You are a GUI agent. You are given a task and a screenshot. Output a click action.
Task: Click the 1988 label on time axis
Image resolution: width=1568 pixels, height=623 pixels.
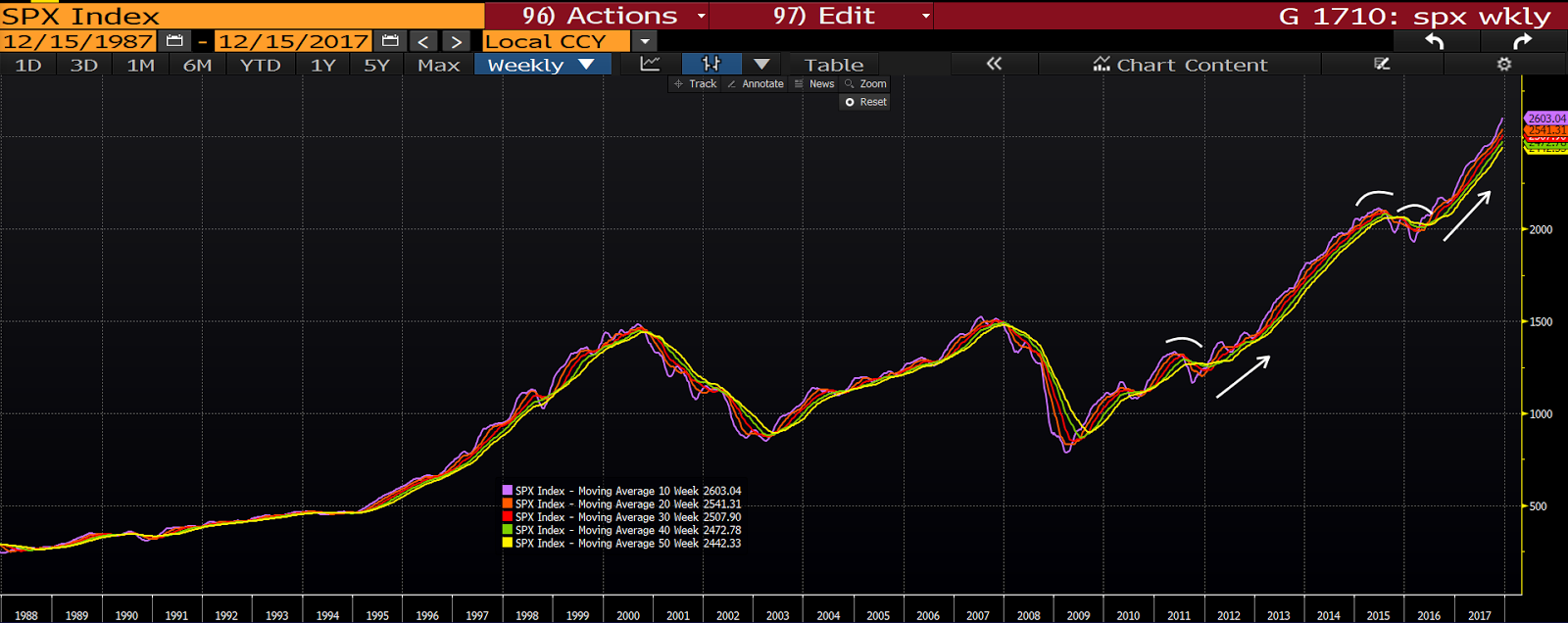(x=26, y=615)
